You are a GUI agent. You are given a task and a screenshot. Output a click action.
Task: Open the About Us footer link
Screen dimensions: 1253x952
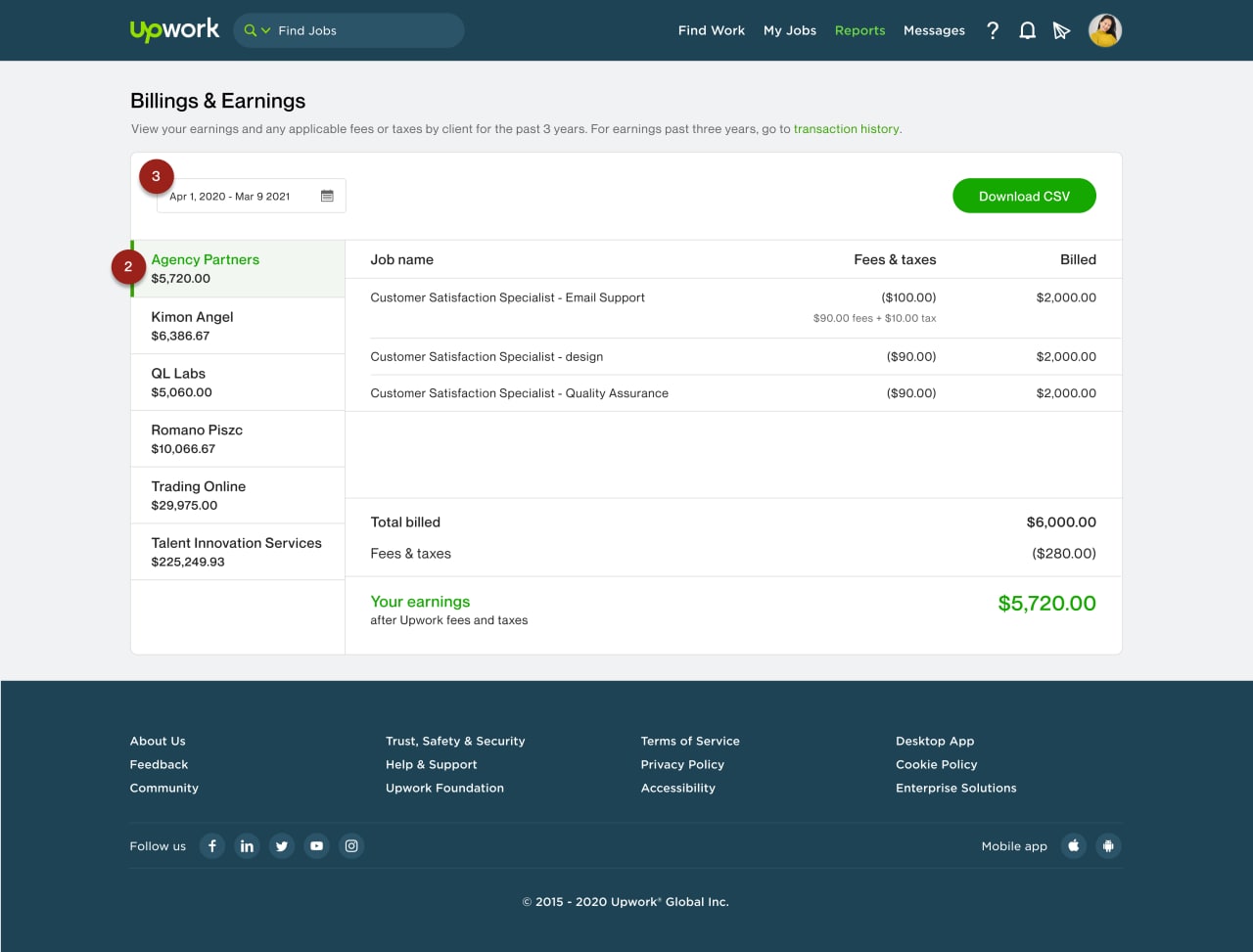point(158,741)
